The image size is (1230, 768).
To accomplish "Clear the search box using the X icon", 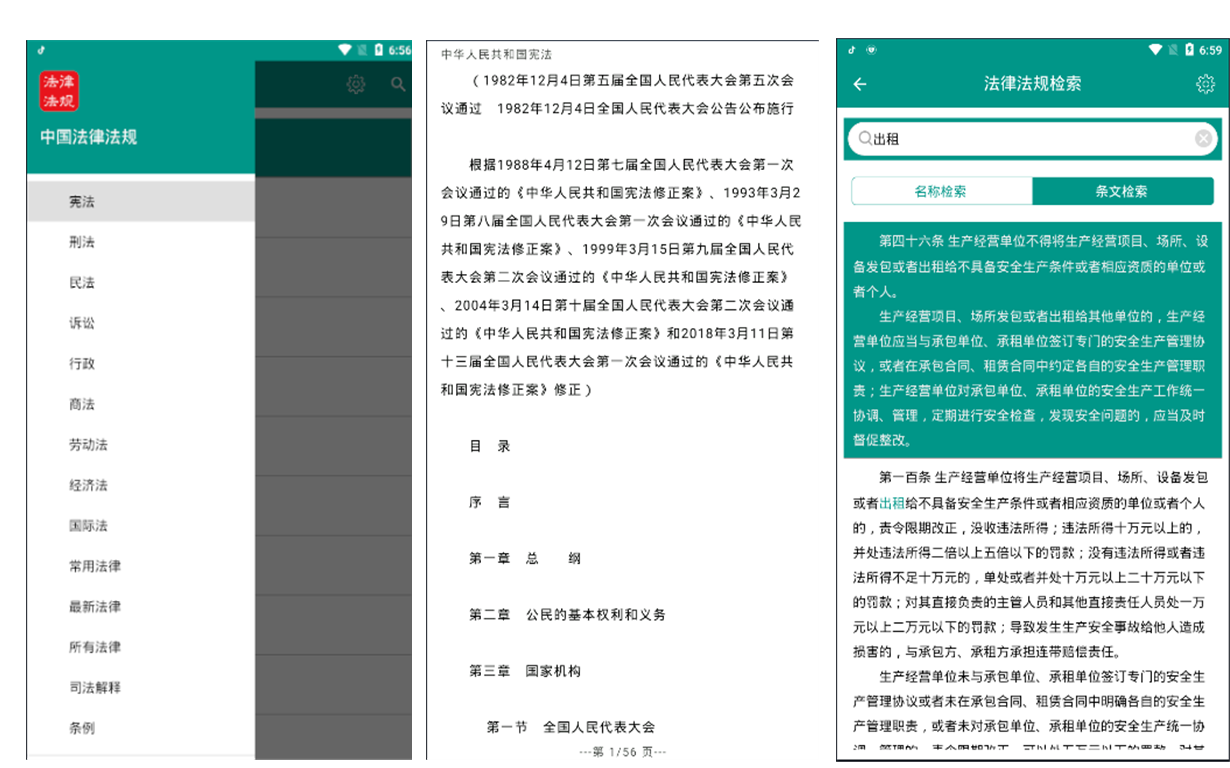I will pyautogui.click(x=1203, y=138).
